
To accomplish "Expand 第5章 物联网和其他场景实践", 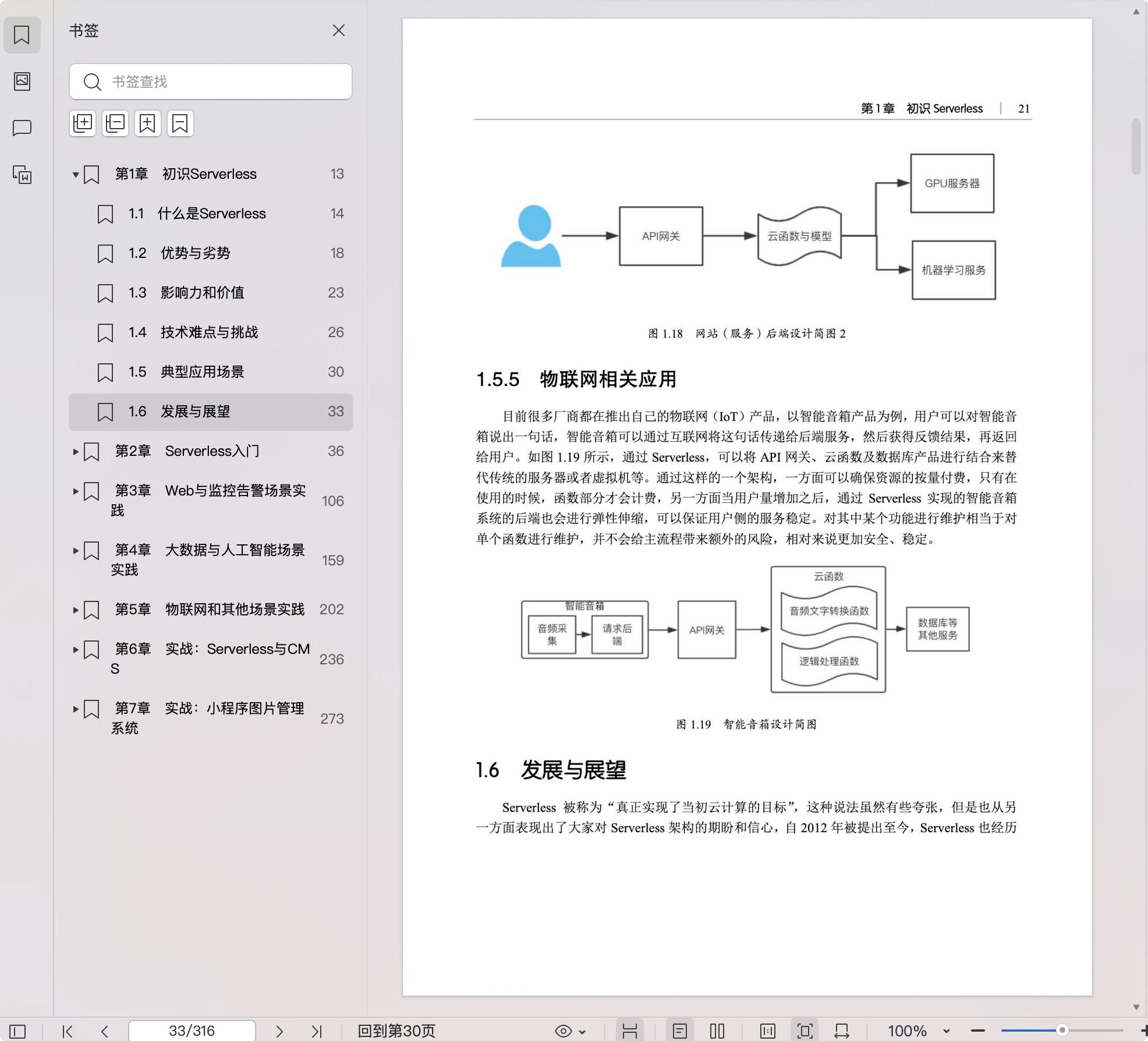I will (75, 610).
